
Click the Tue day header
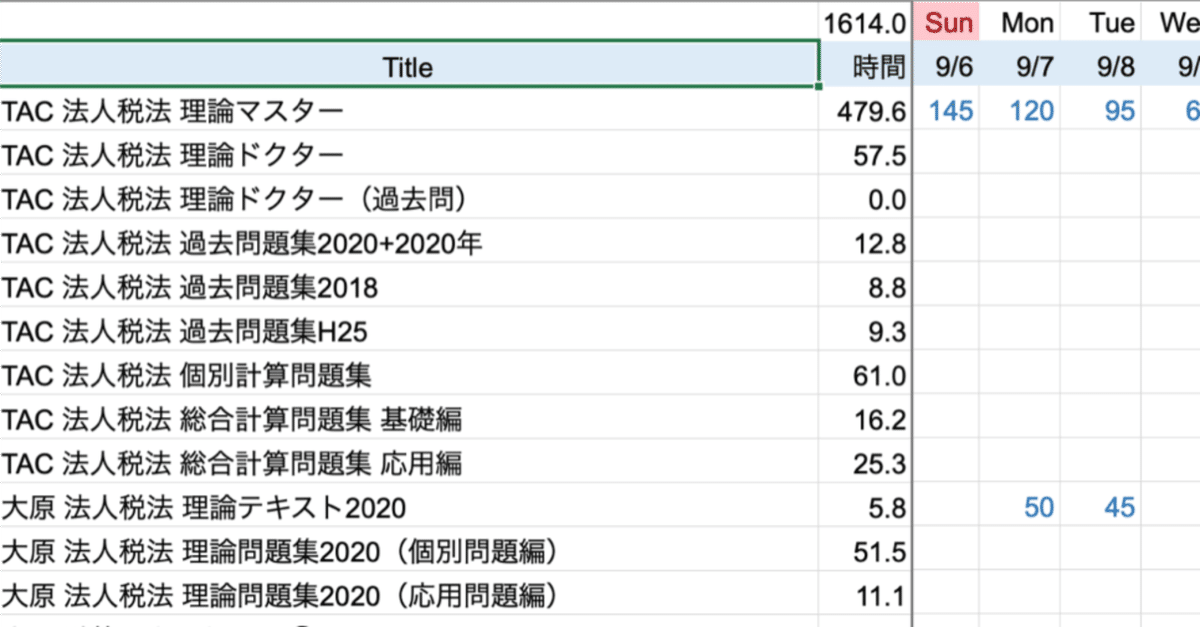(x=1102, y=22)
